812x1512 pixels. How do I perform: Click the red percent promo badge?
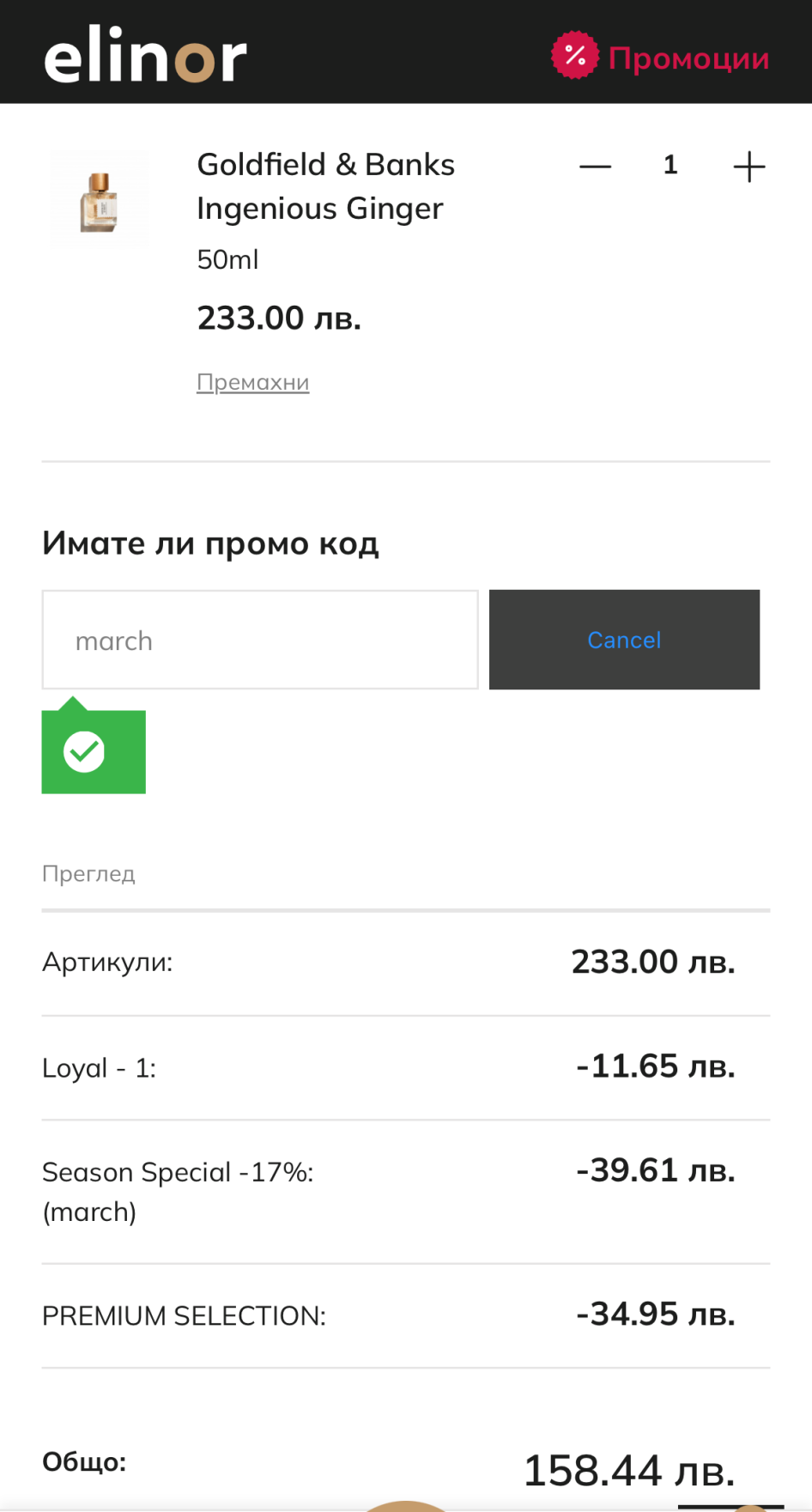point(574,56)
